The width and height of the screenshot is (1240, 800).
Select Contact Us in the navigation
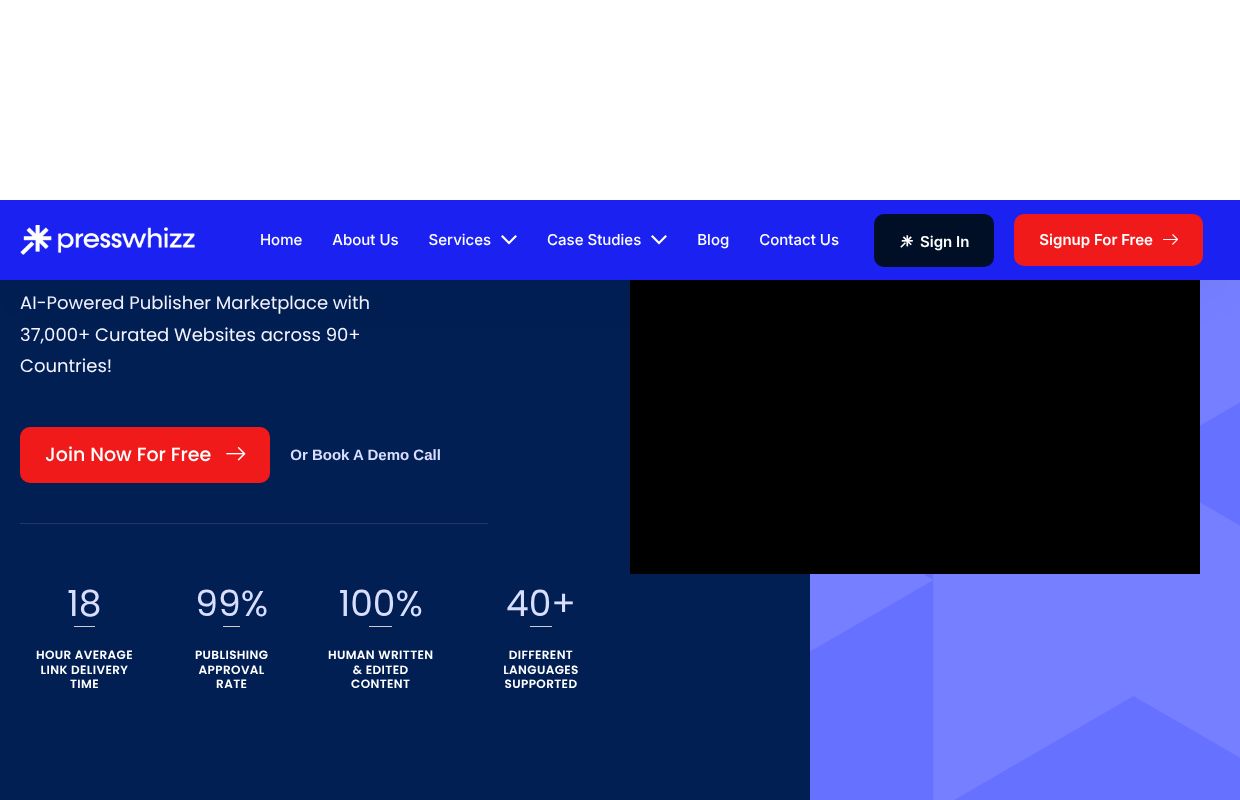tap(799, 239)
